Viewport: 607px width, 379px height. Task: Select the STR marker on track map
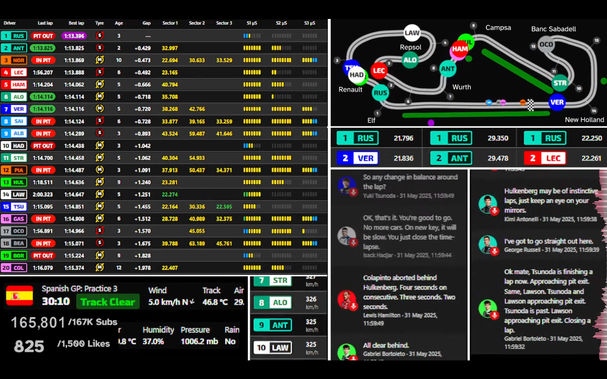tap(560, 83)
